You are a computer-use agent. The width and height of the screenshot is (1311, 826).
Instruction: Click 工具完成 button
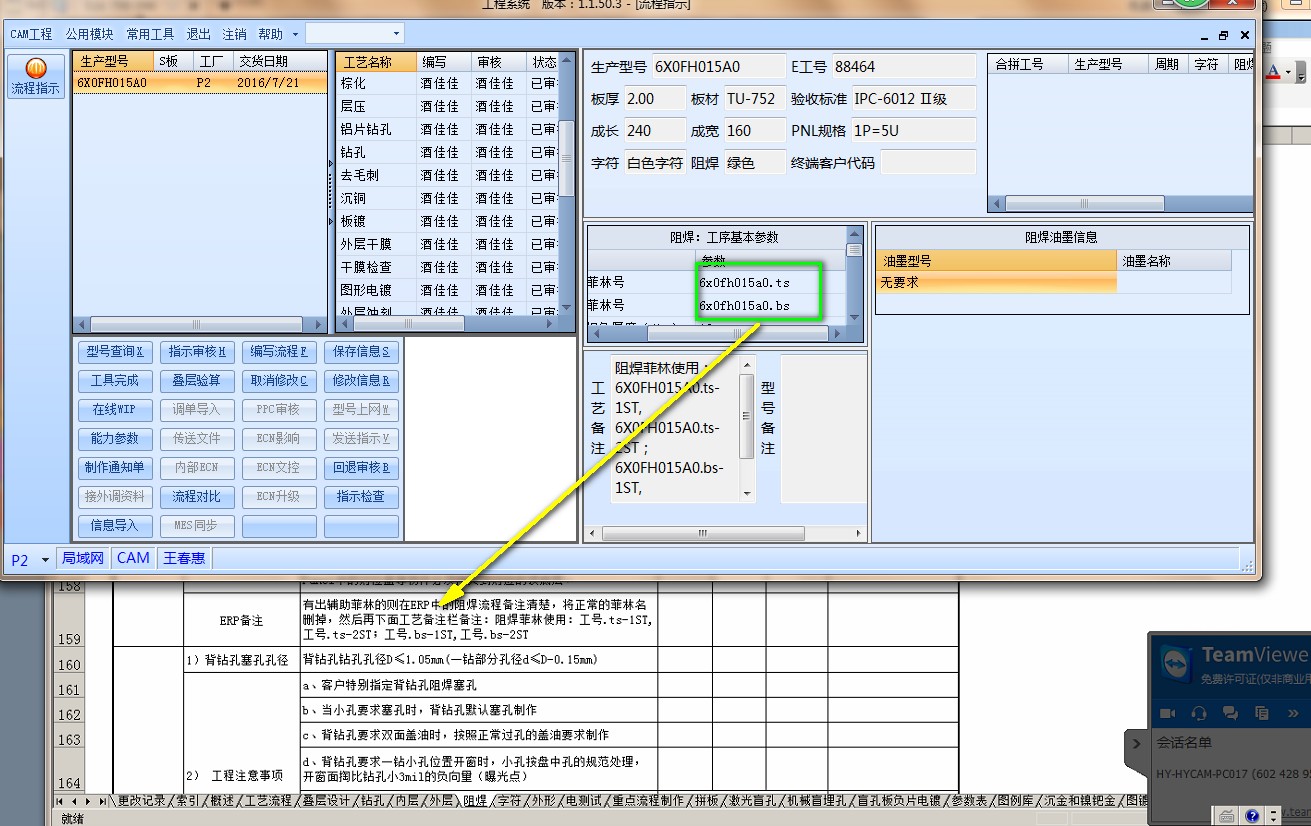click(x=115, y=381)
